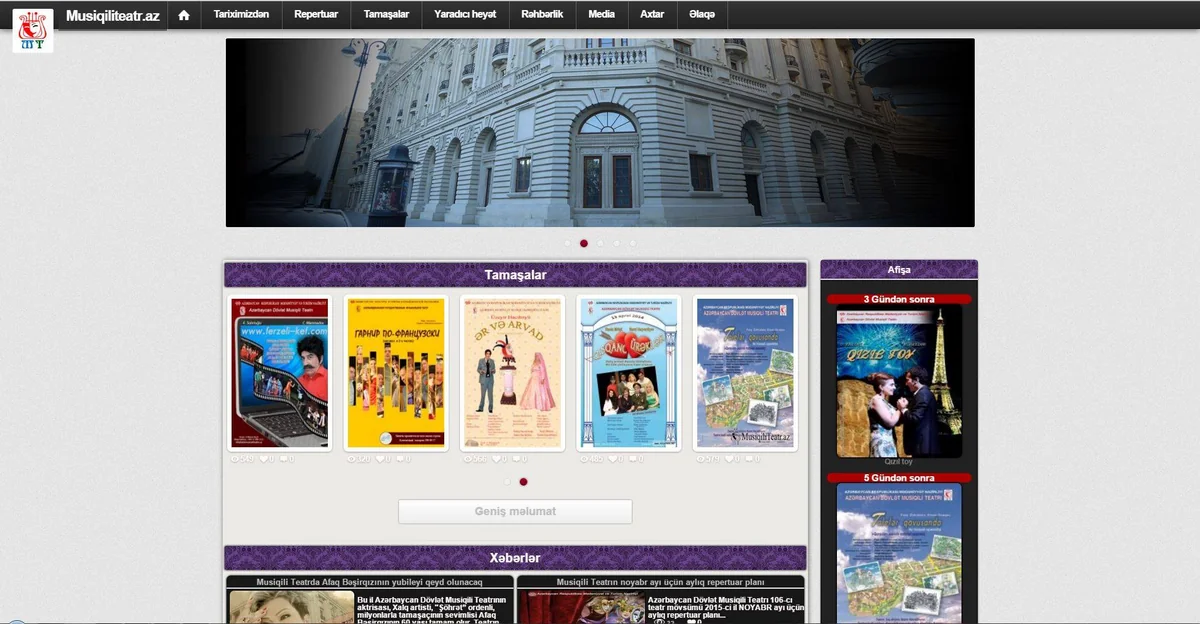This screenshot has height=624, width=1200.
Task: Click the Qızıl toy caption under the poster
Action: point(899,462)
